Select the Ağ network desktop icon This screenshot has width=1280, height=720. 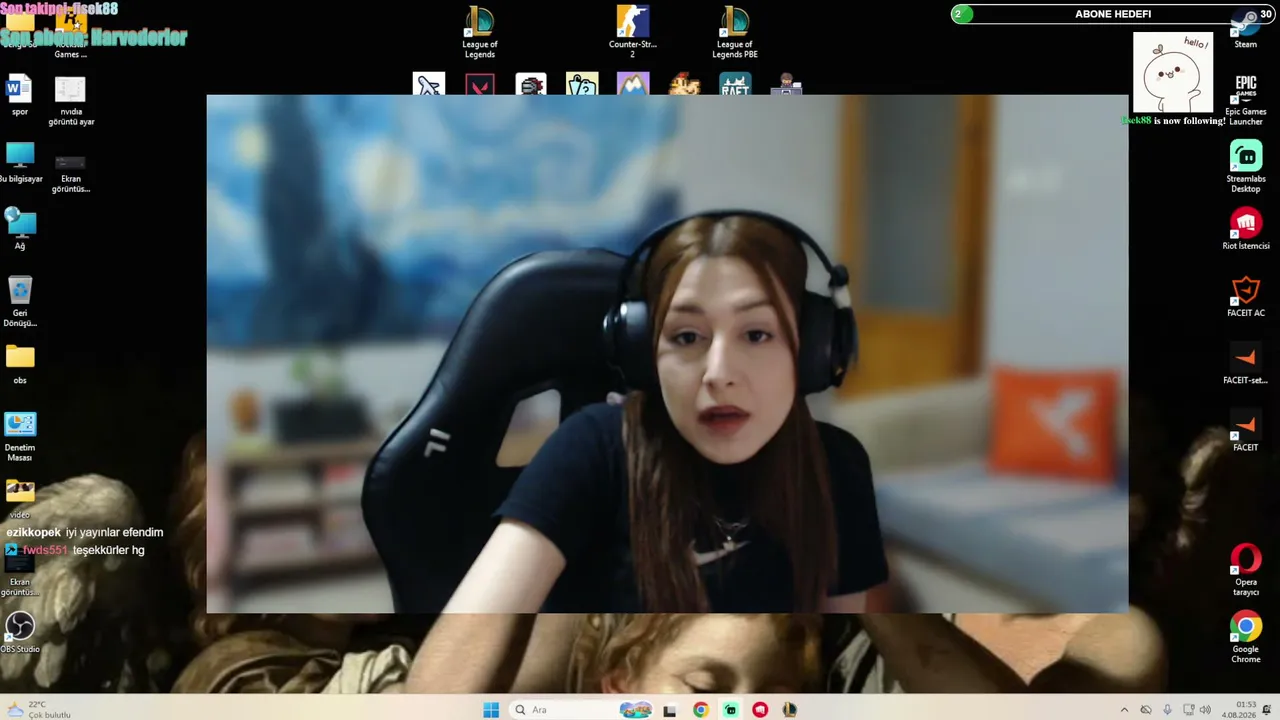click(x=20, y=229)
